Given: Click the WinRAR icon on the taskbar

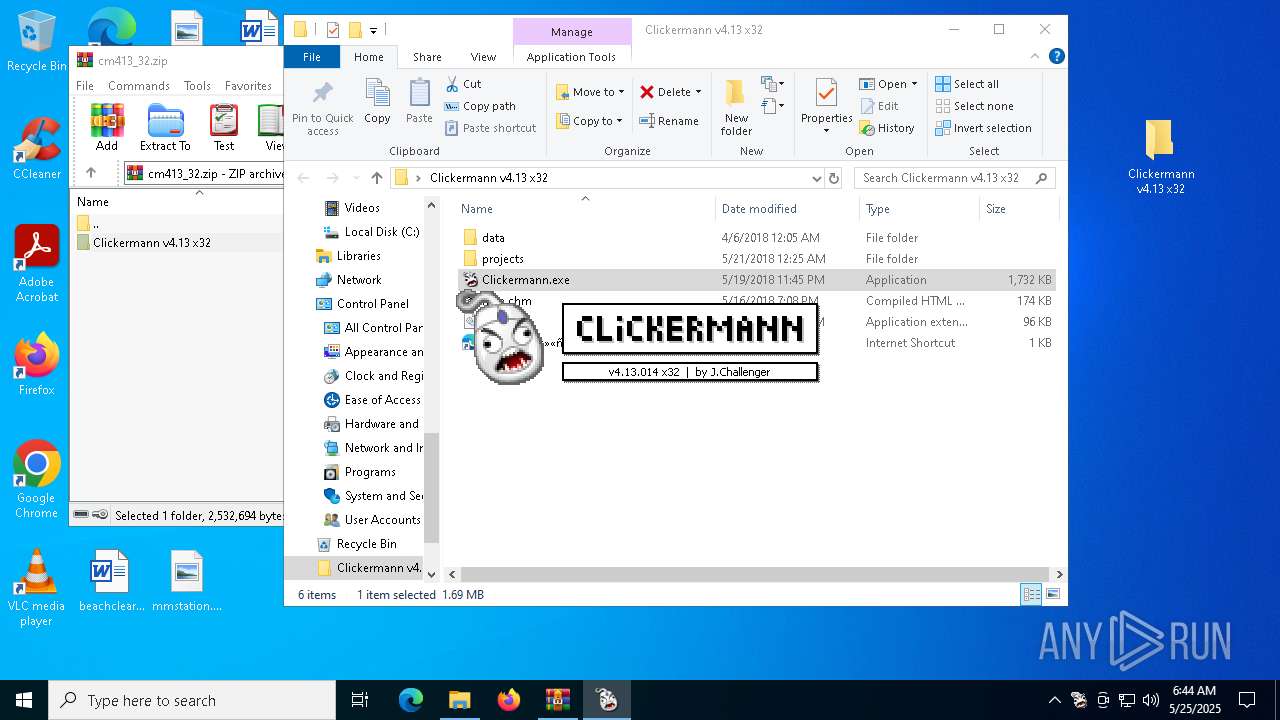Looking at the screenshot, I should point(558,700).
